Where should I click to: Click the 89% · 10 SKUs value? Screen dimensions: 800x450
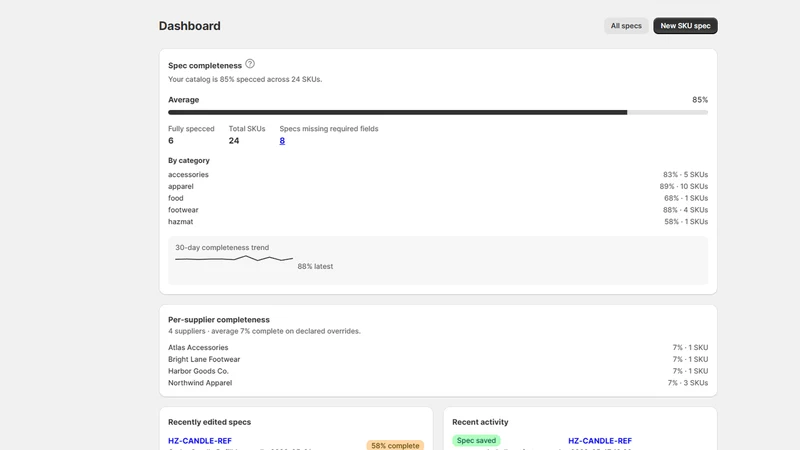click(x=684, y=186)
